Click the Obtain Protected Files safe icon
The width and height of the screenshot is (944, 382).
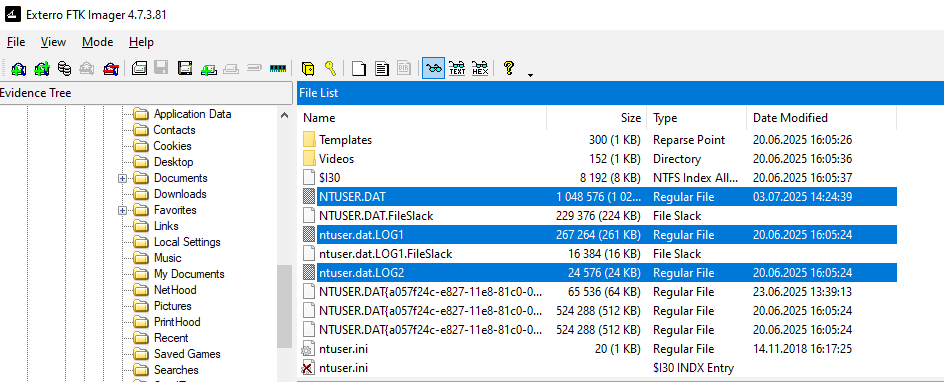[x=308, y=69]
